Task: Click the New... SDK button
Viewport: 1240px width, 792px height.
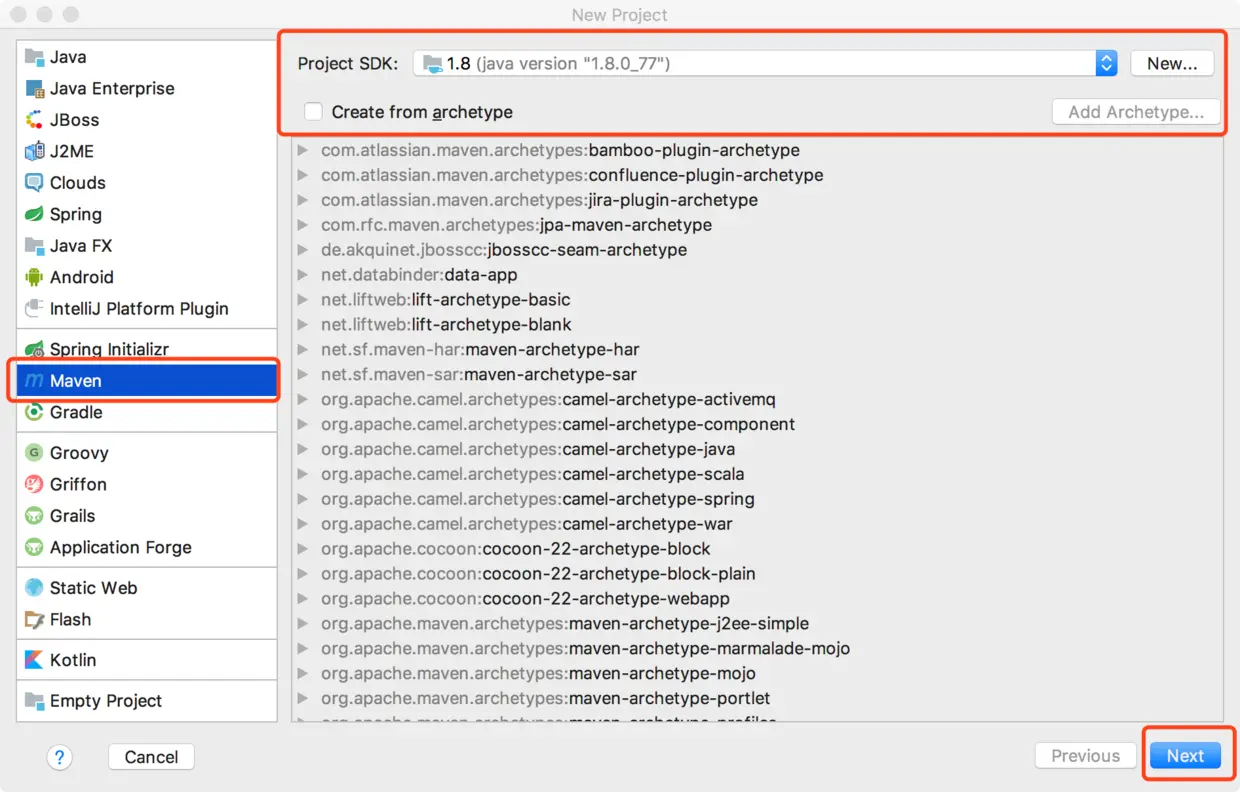Action: 1172,63
